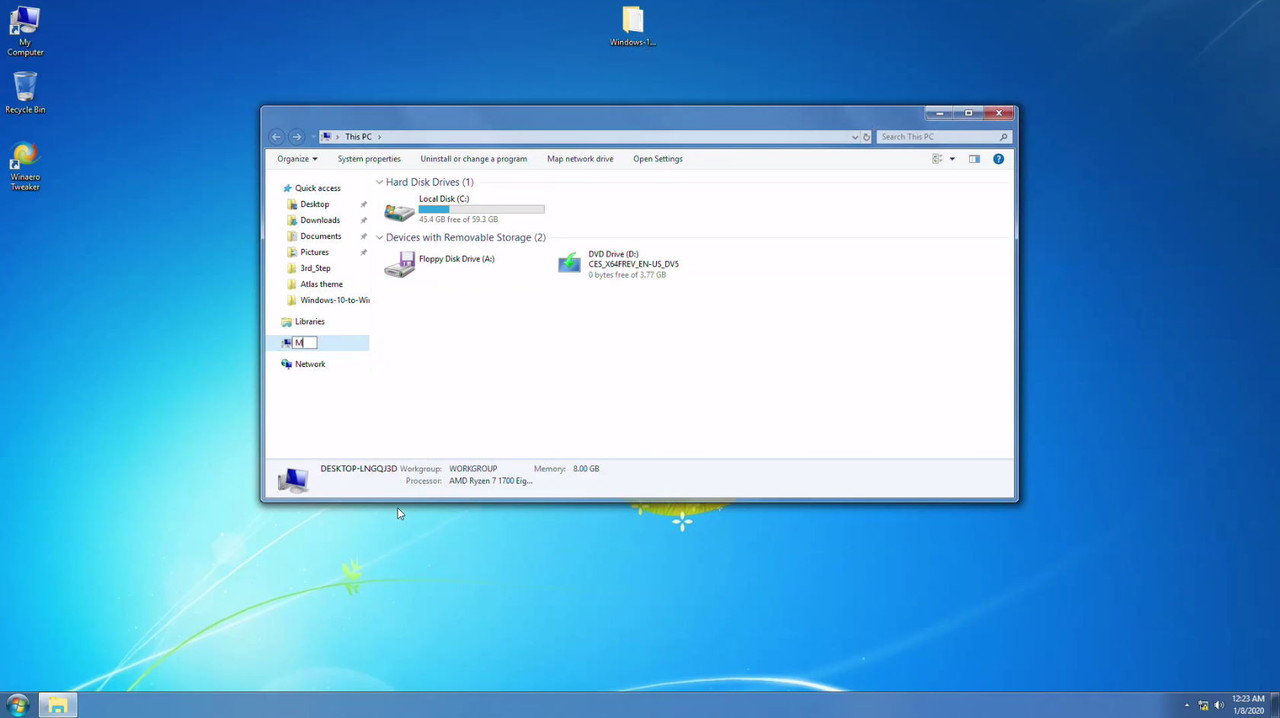The height and width of the screenshot is (718, 1280).
Task: Select the DVD Drive (D:) icon
Action: [x=569, y=264]
